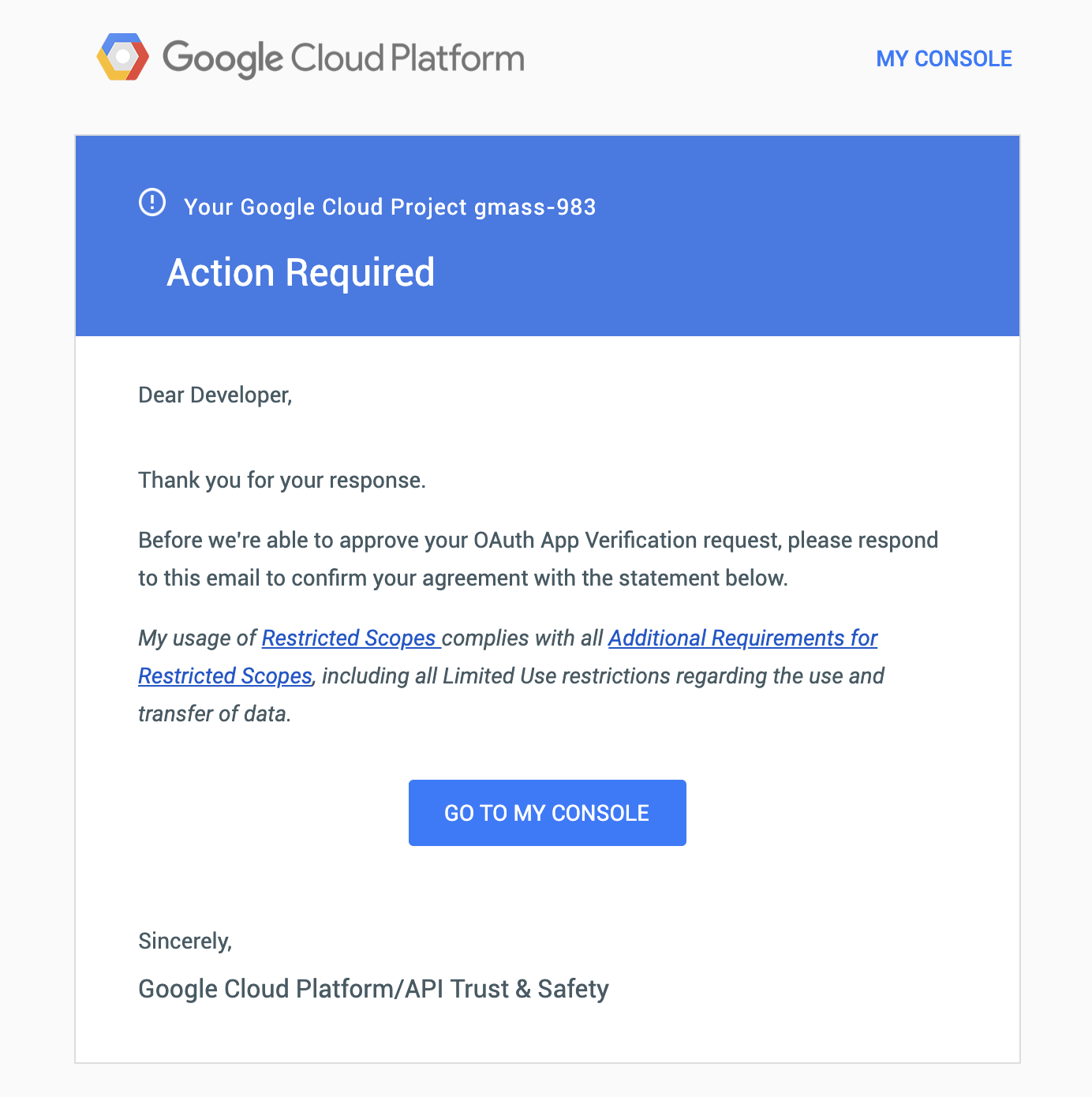The width and height of the screenshot is (1092, 1097).
Task: Click the second-line Restricted Scopes link continuation
Action: [x=226, y=676]
